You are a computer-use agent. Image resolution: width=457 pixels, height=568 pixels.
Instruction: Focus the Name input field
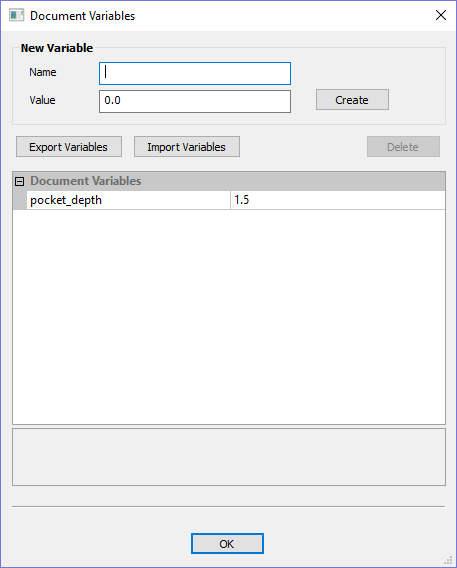coord(195,74)
